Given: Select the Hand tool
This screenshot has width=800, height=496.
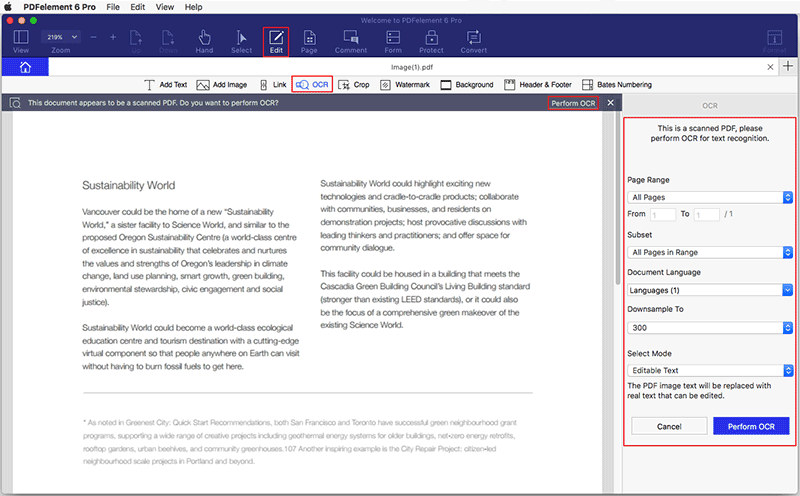Looking at the screenshot, I should point(204,41).
